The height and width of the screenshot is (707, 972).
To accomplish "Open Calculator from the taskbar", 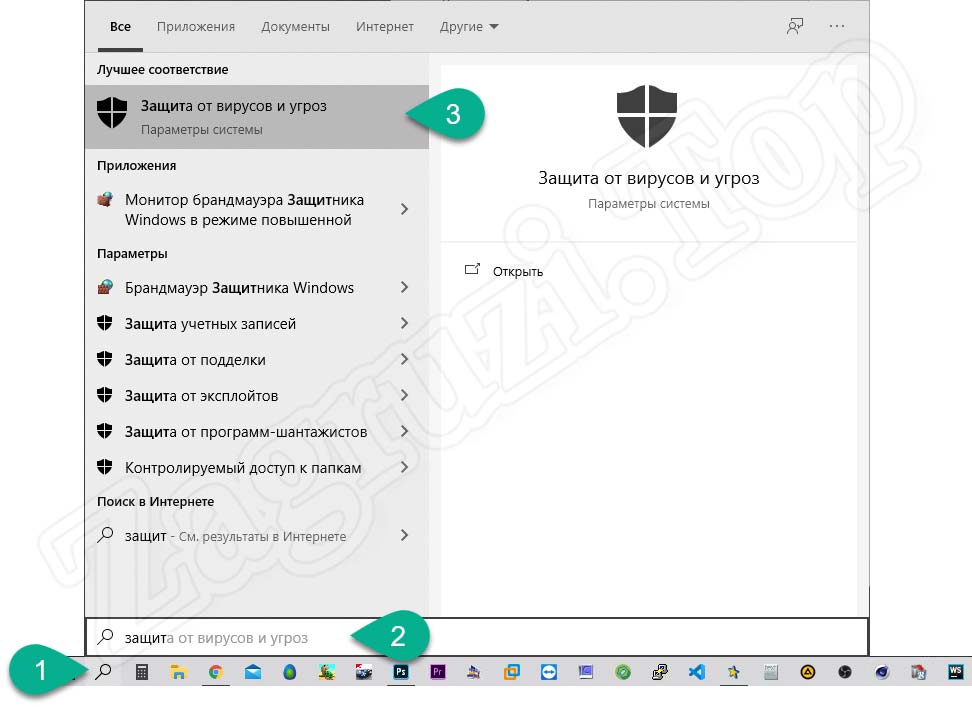I will click(x=141, y=672).
